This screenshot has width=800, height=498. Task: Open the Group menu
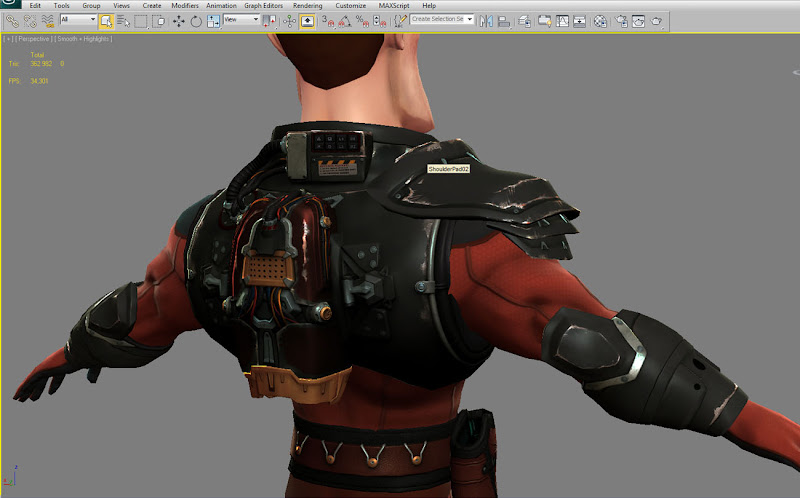tap(91, 6)
